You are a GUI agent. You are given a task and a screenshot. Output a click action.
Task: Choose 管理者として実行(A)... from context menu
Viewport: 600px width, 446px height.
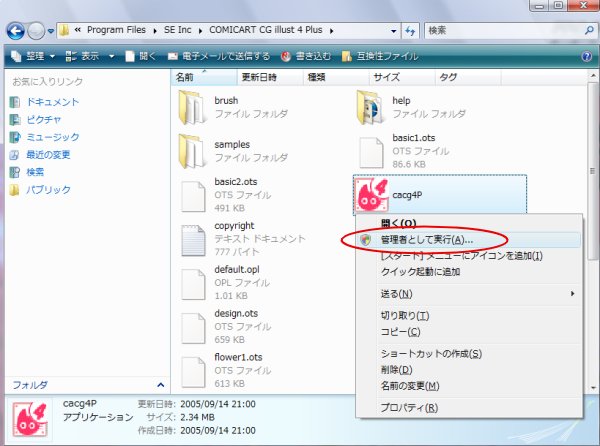click(x=469, y=240)
